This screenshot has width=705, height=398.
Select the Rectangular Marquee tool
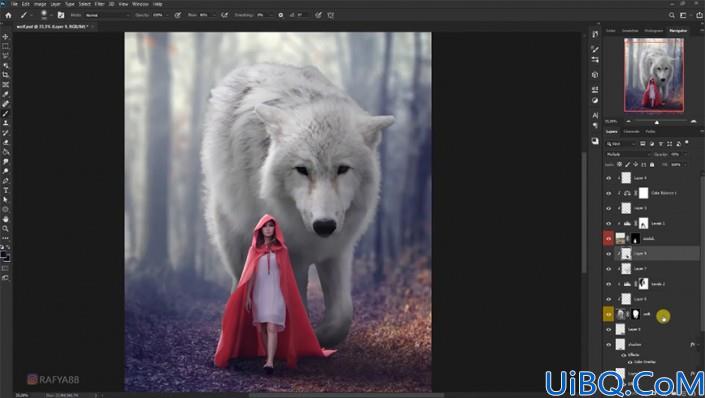coord(5,46)
